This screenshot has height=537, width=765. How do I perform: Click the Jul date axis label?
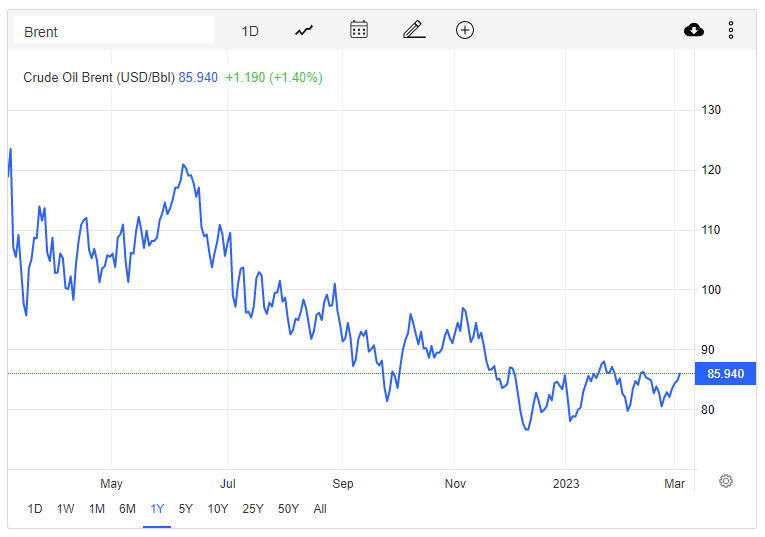click(227, 484)
